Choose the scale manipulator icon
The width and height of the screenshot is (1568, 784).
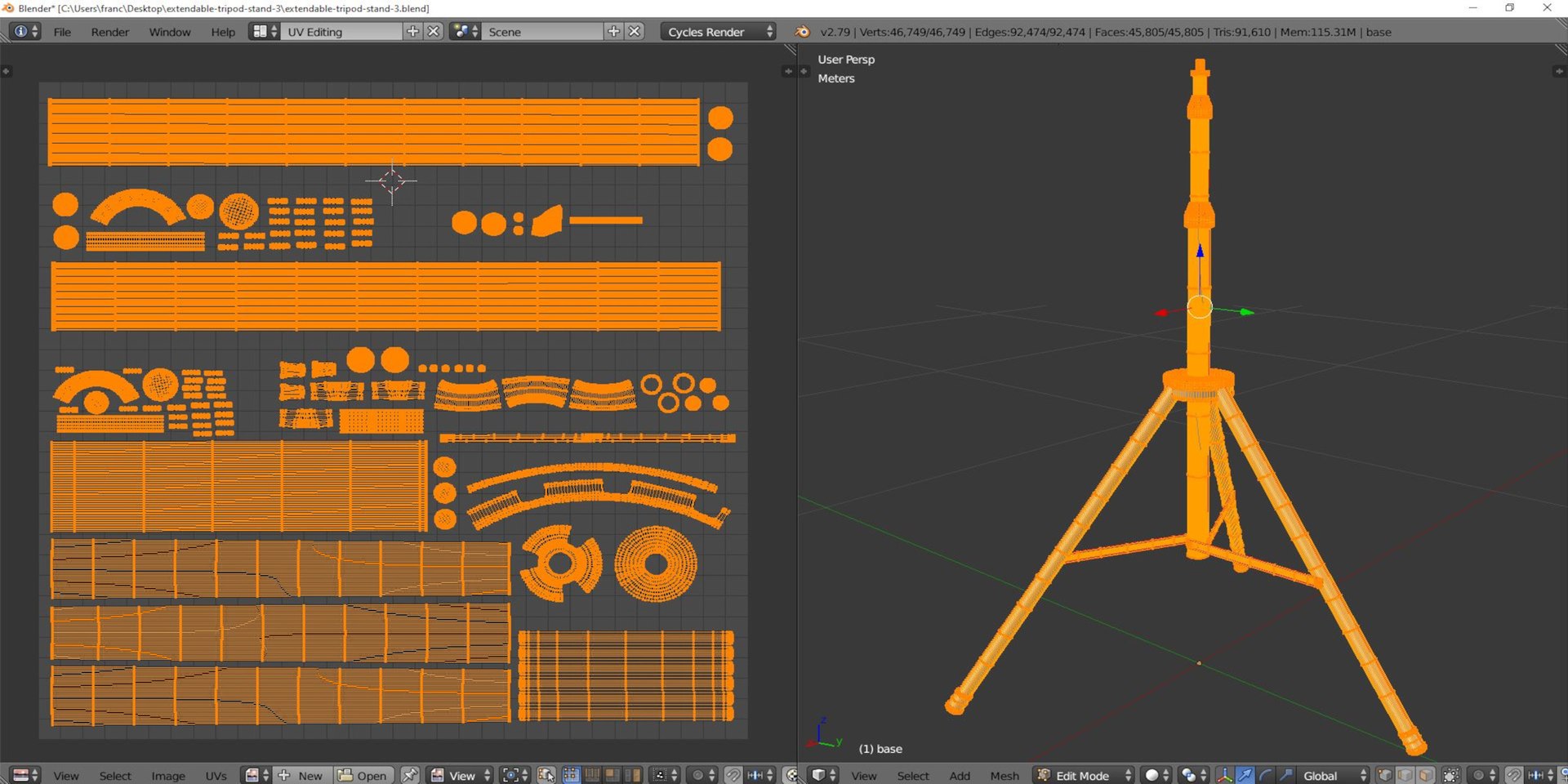[1286, 775]
